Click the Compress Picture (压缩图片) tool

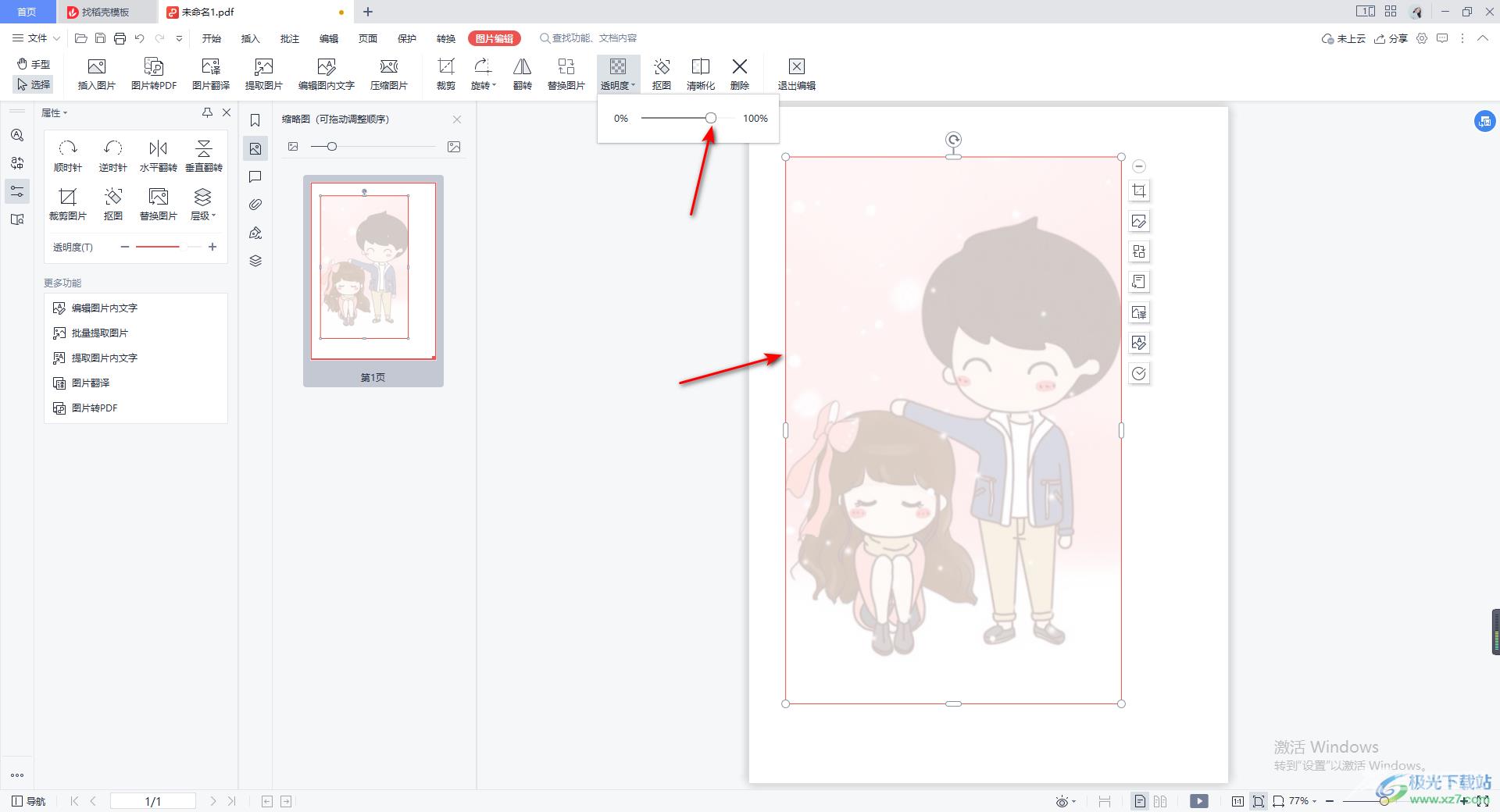[389, 74]
